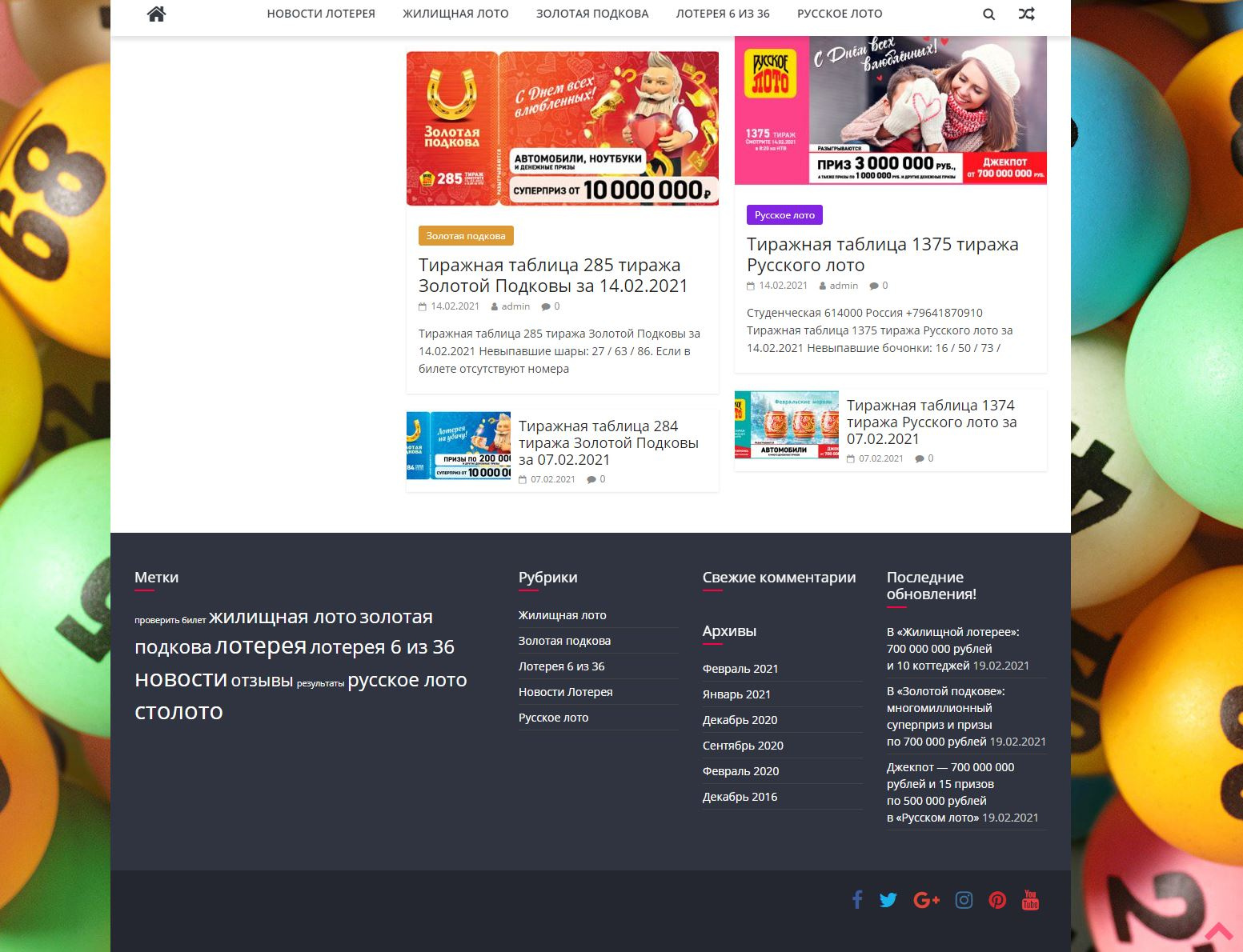Select the русское лото tag
Screen dimensions: 1243x952
tap(407, 680)
